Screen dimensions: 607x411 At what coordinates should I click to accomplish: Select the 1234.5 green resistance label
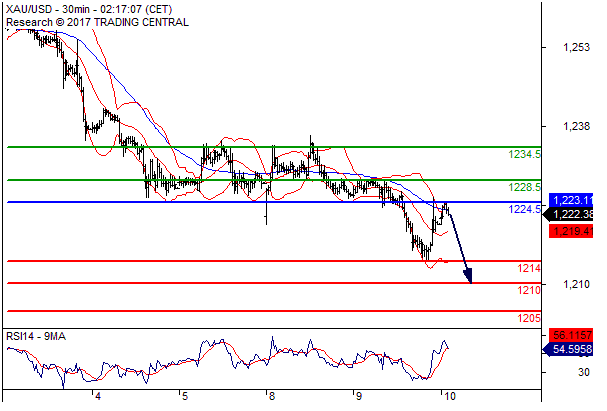524,154
